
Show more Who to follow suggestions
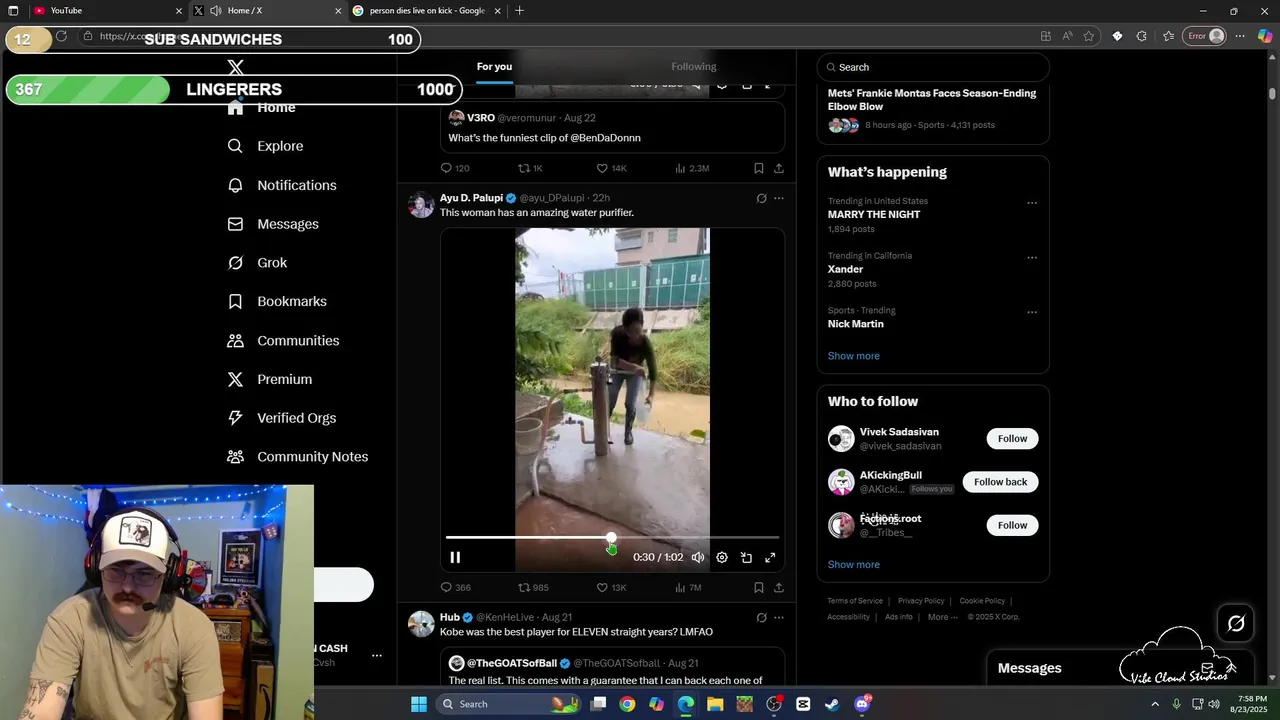point(853,565)
